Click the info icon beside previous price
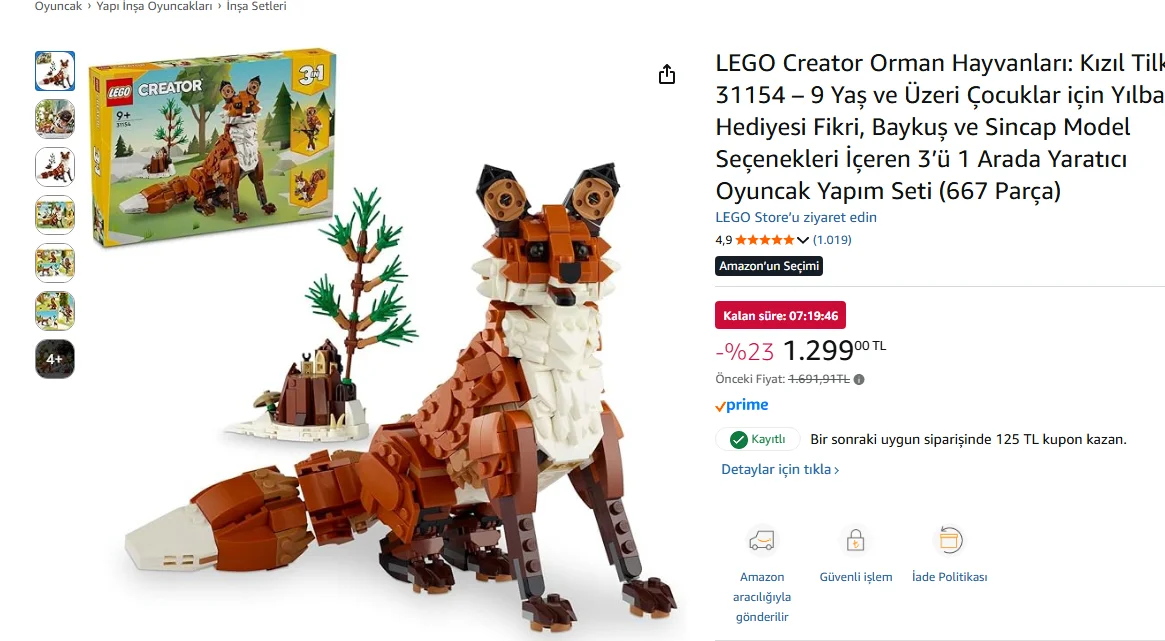Screen dimensions: 1165x641 coord(859,380)
